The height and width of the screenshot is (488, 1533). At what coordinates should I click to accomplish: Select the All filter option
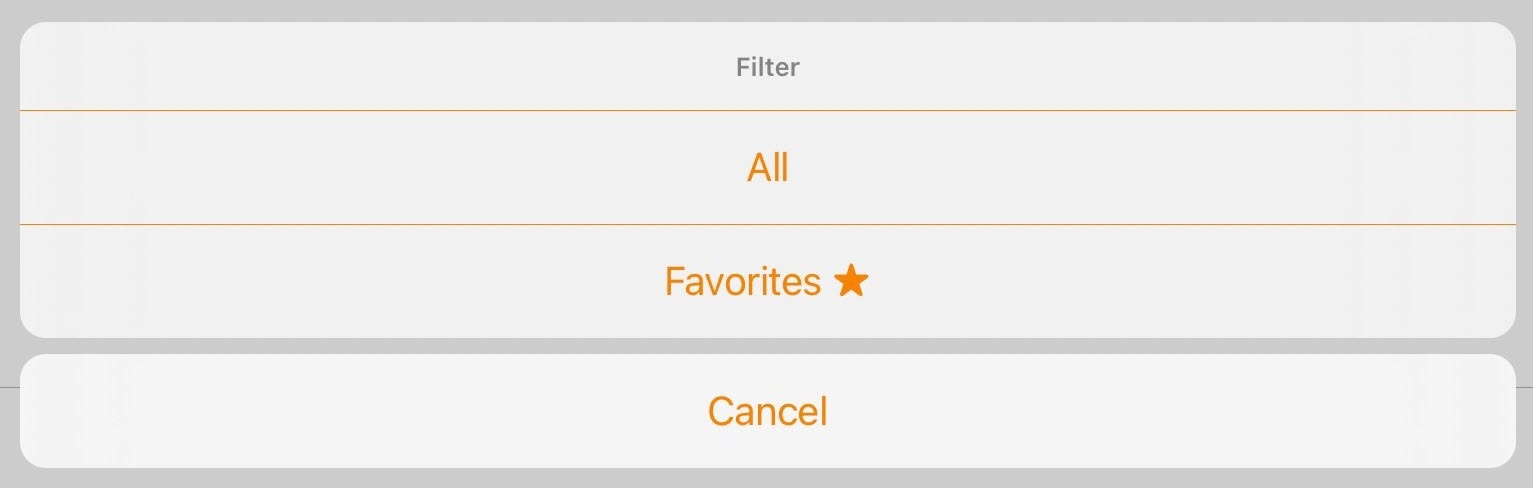tap(767, 168)
